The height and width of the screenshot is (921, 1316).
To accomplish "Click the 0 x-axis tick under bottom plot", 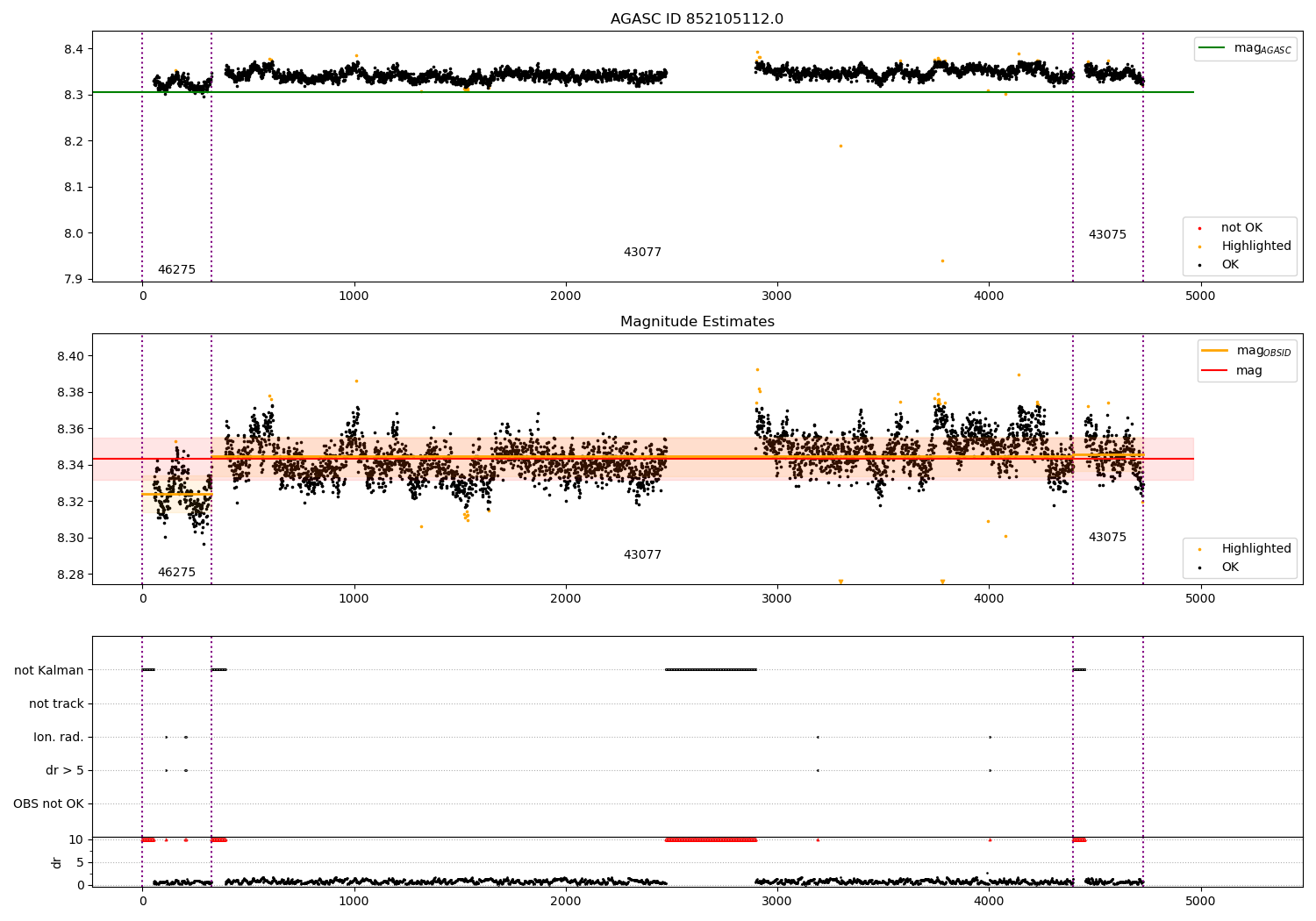I will [x=142, y=902].
